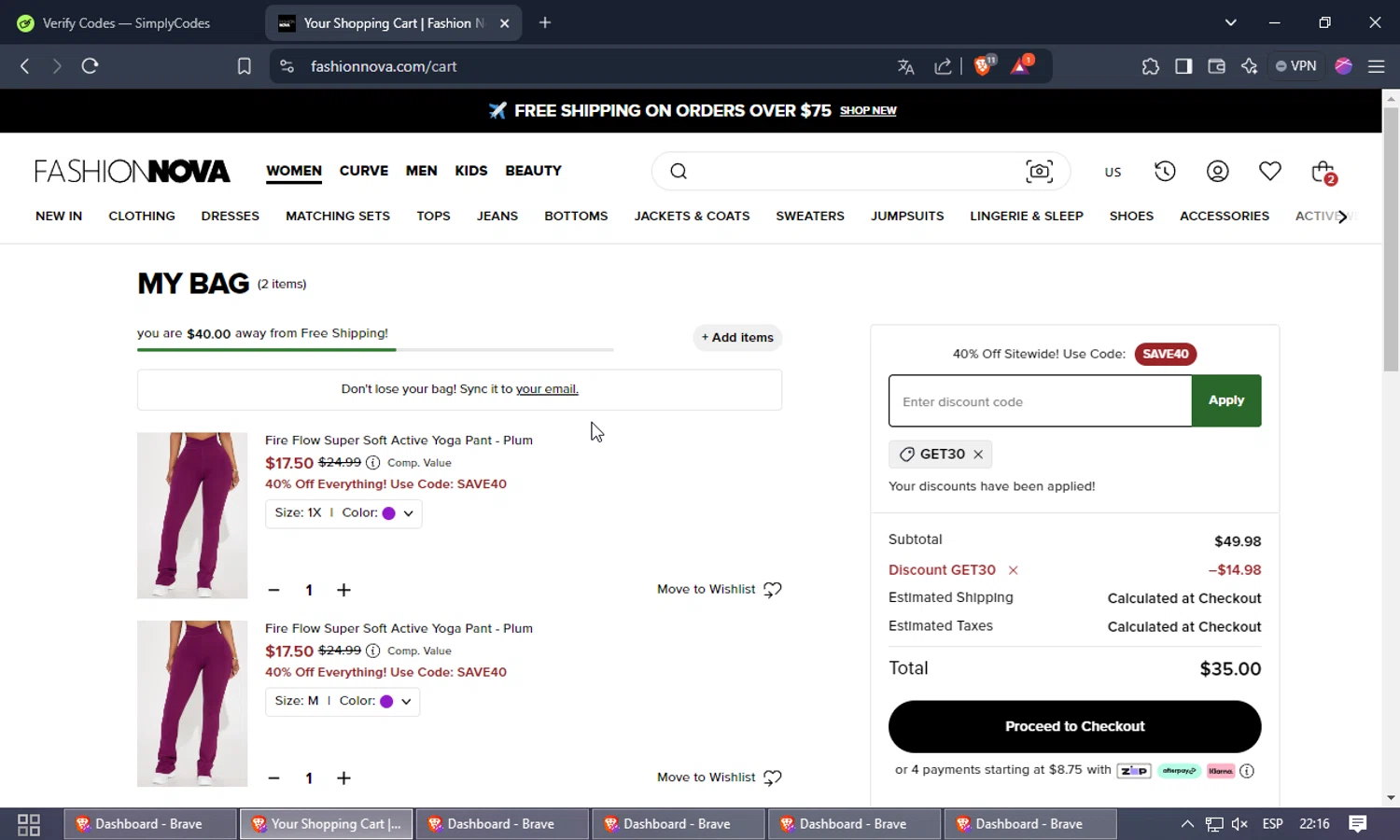Expand the Size 1X color dropdown
Screen dimensions: 1400x840
(343, 513)
